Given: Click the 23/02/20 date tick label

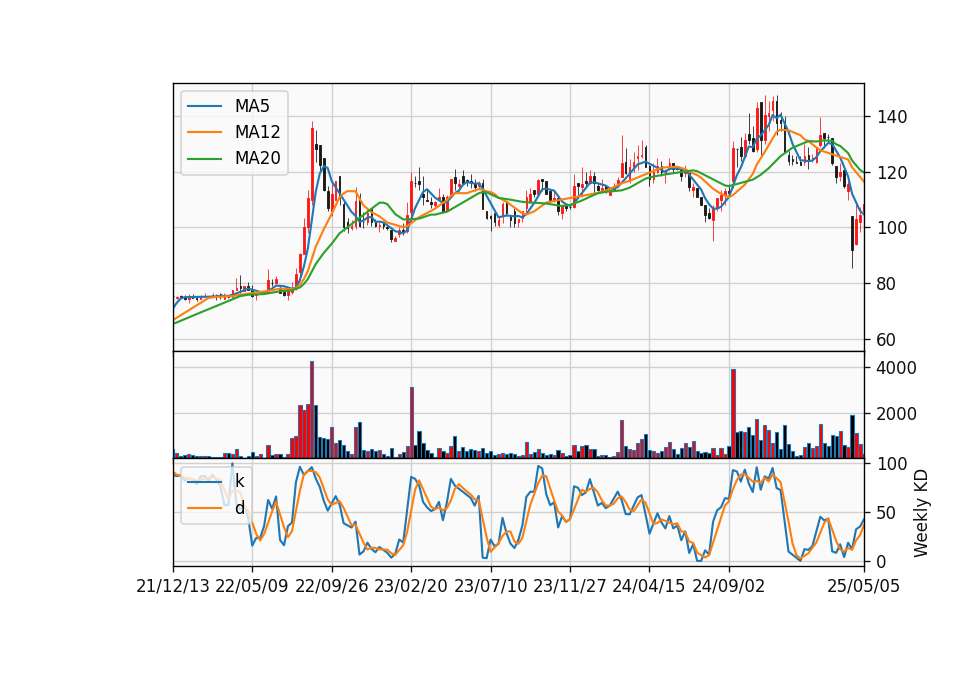Looking at the screenshot, I should pyautogui.click(x=411, y=587).
